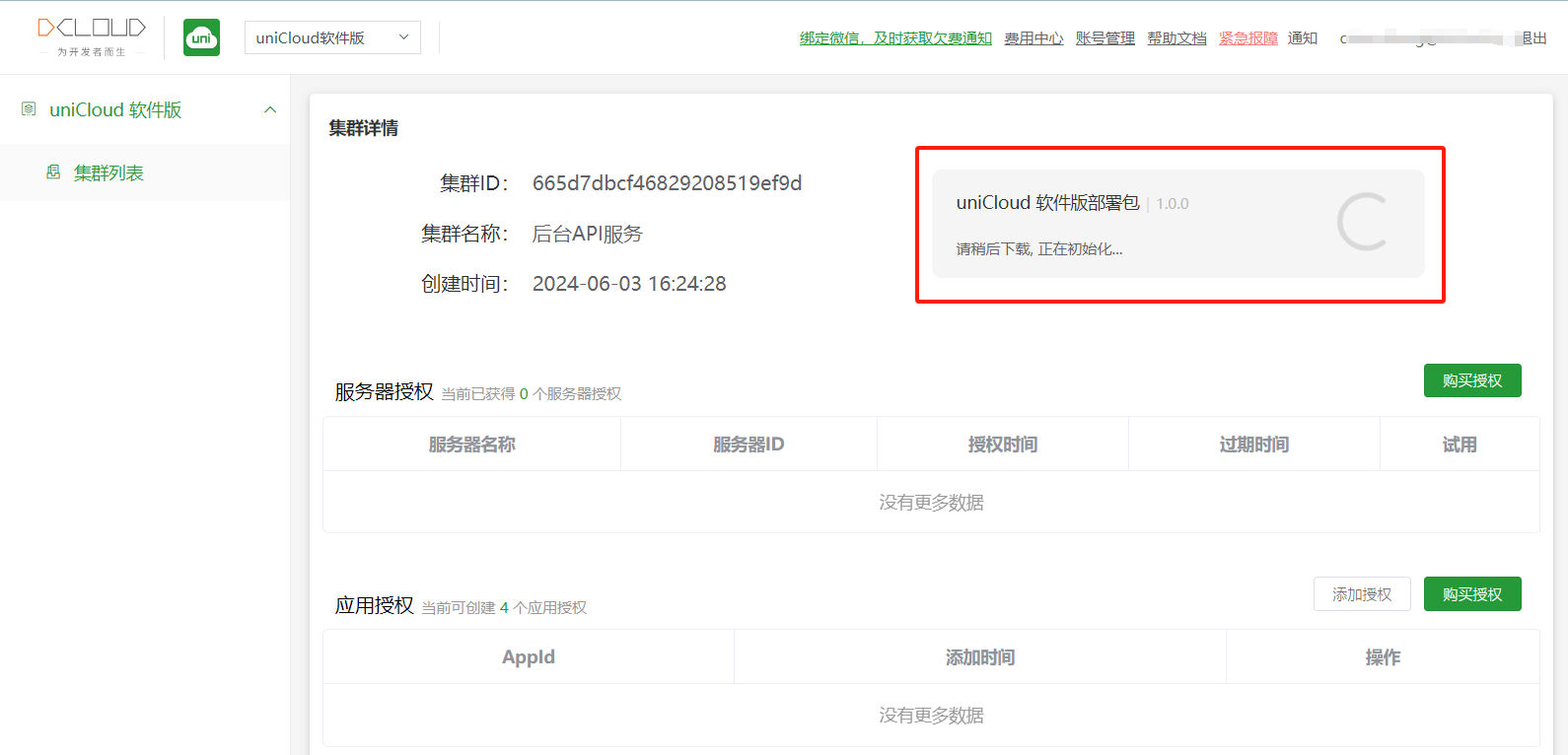
Task: Open the 绑定微信,及时获取欠费通知 link
Action: [895, 38]
